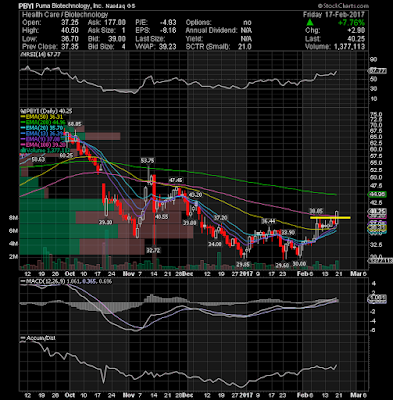393x400 pixels.
Task: Click the RSI 67.77 value tag on right axis
Action: click(x=377, y=71)
